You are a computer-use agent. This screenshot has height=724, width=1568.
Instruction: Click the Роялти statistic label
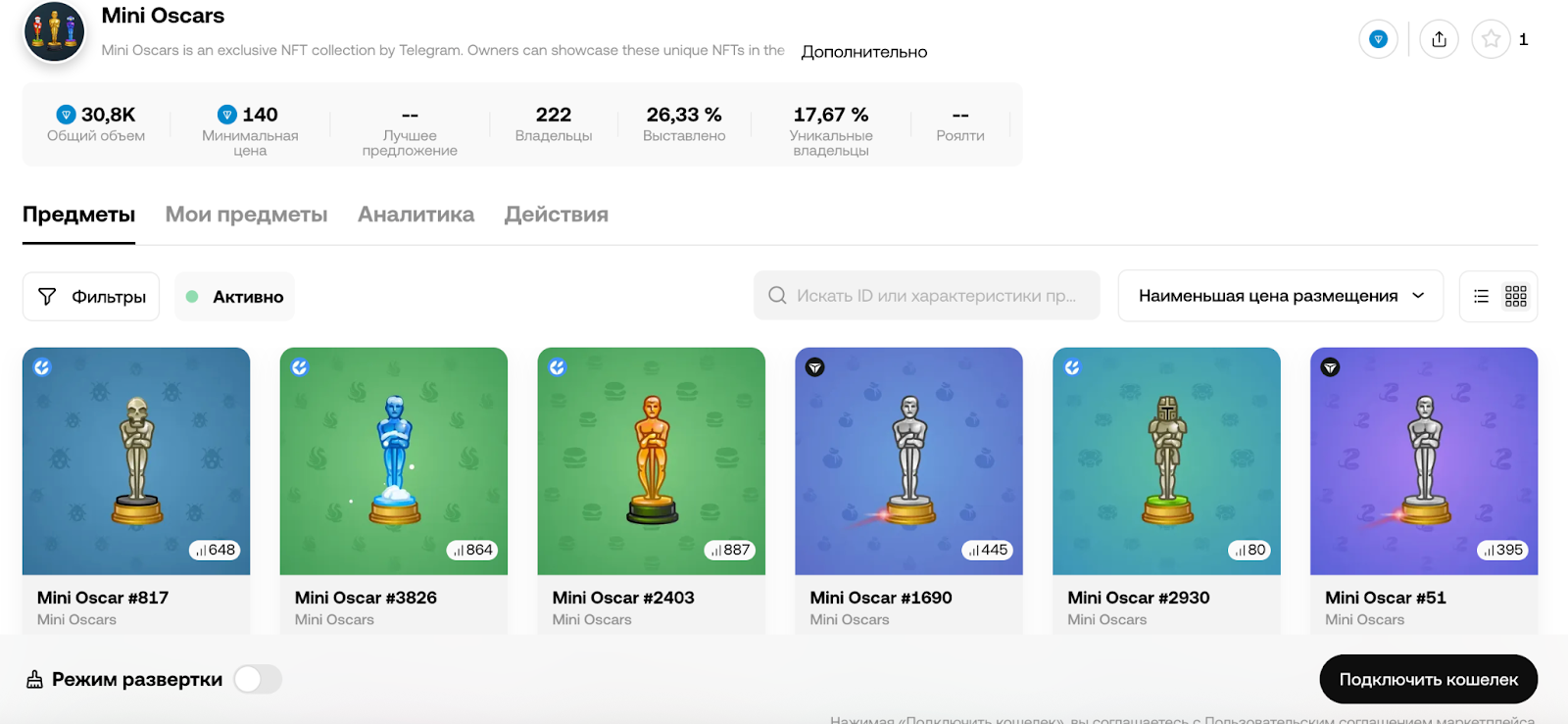(960, 136)
